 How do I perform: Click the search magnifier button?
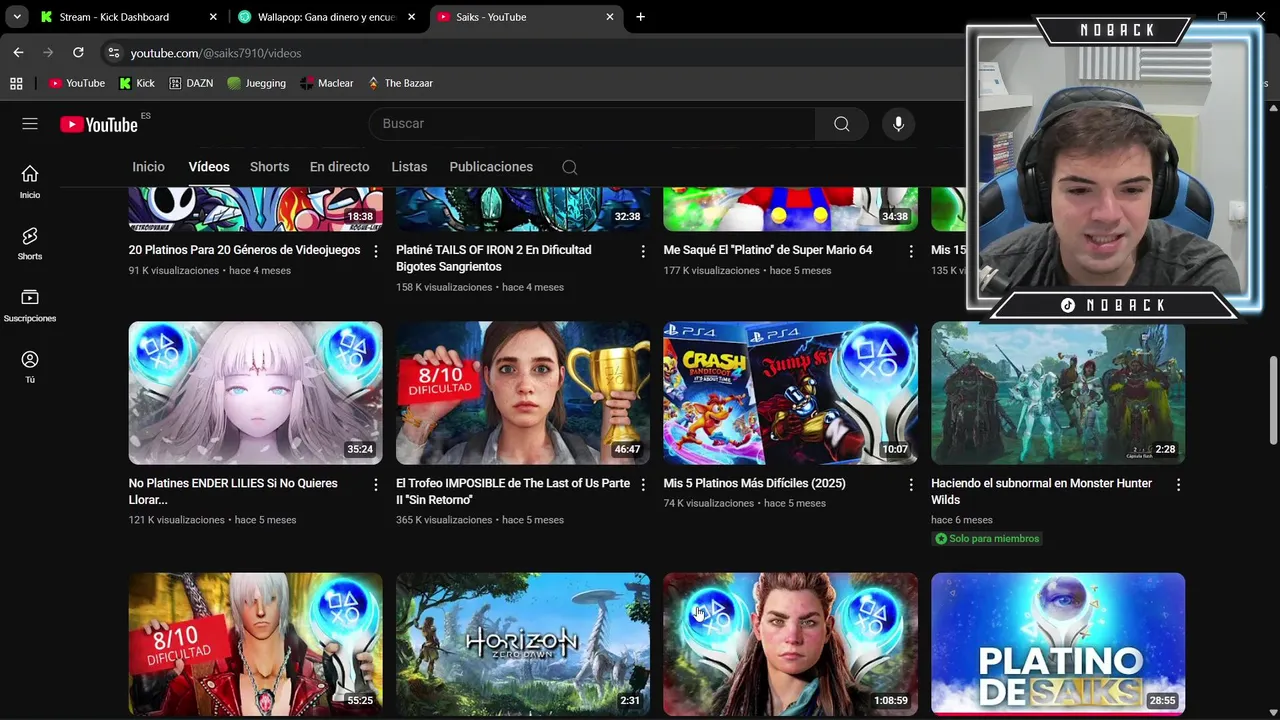(x=841, y=124)
